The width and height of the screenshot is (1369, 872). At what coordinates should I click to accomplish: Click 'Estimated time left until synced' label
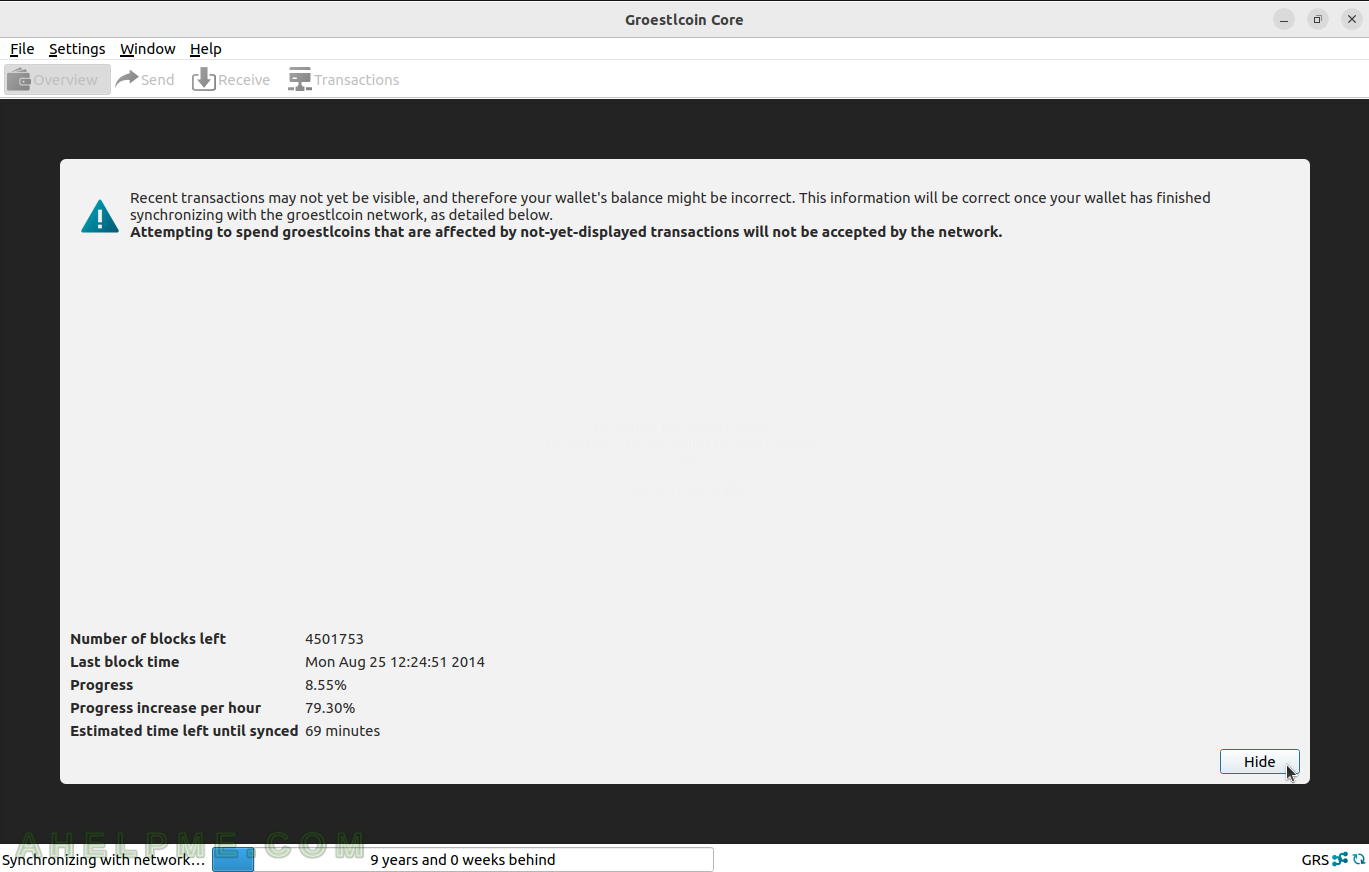coord(184,731)
